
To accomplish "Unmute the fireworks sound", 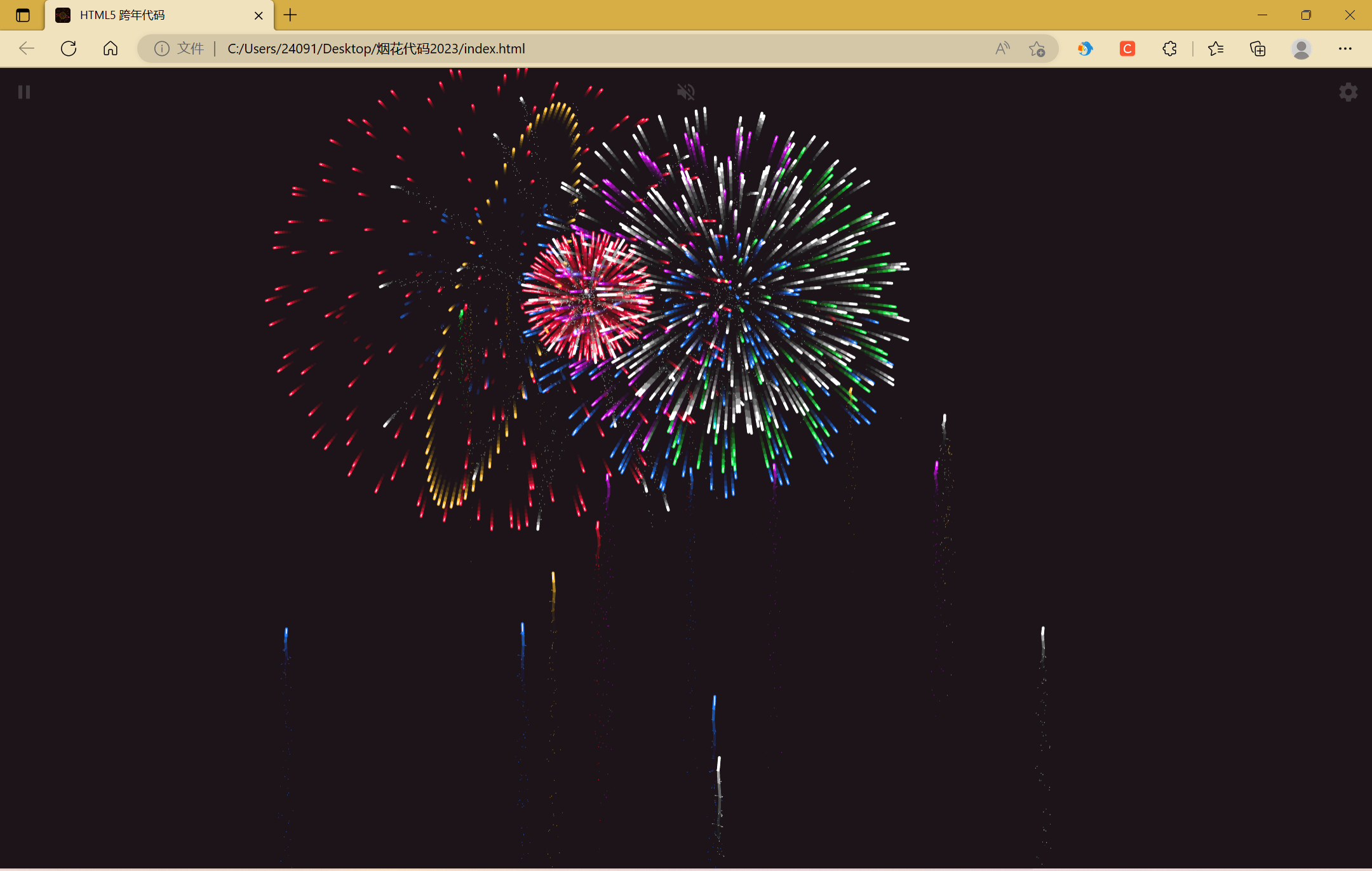I will coord(685,92).
